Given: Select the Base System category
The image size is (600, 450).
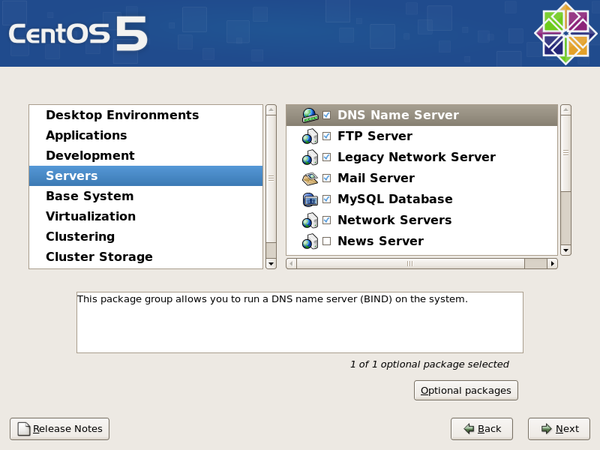Looking at the screenshot, I should click(x=146, y=196).
